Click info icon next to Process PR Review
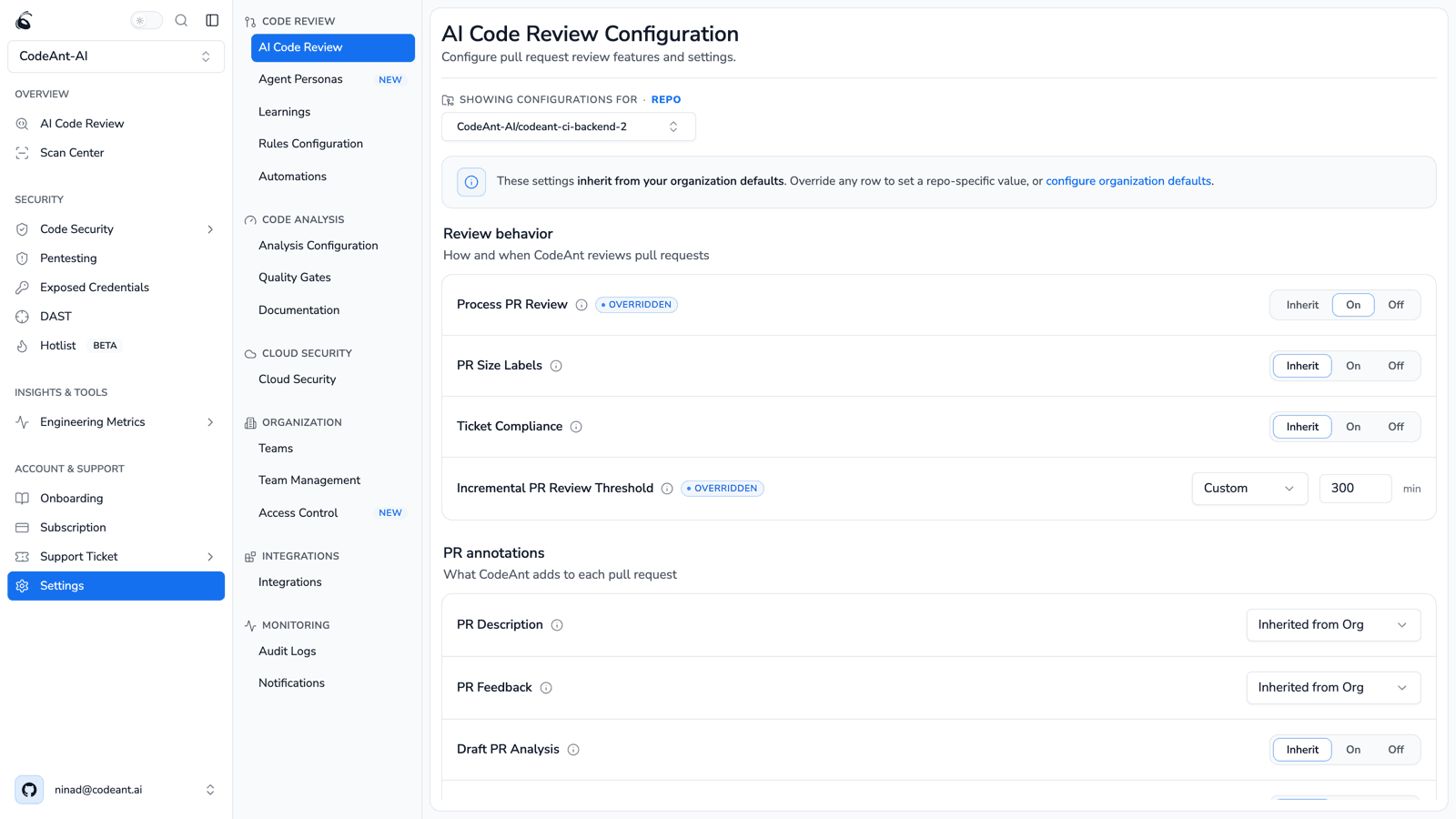 [581, 305]
